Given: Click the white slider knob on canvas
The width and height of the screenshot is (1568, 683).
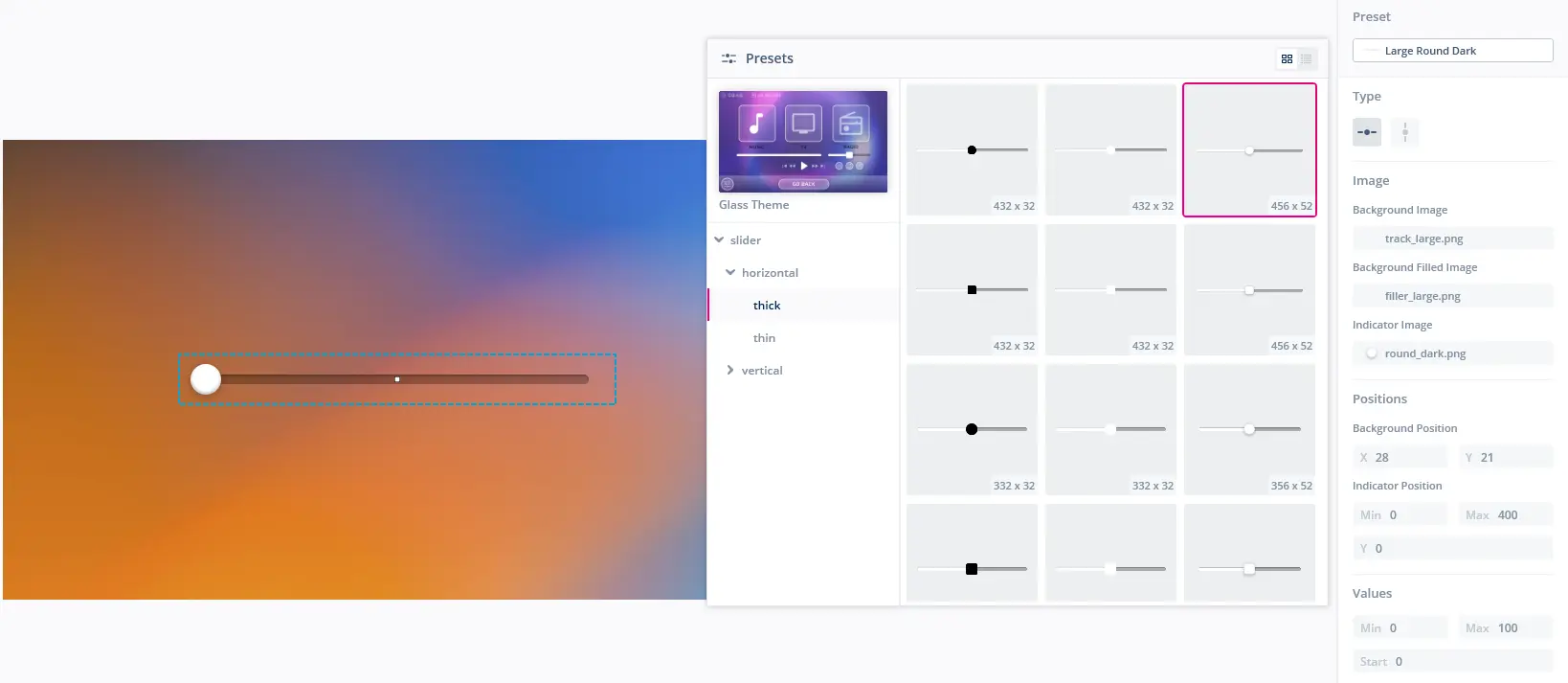Looking at the screenshot, I should (x=206, y=379).
